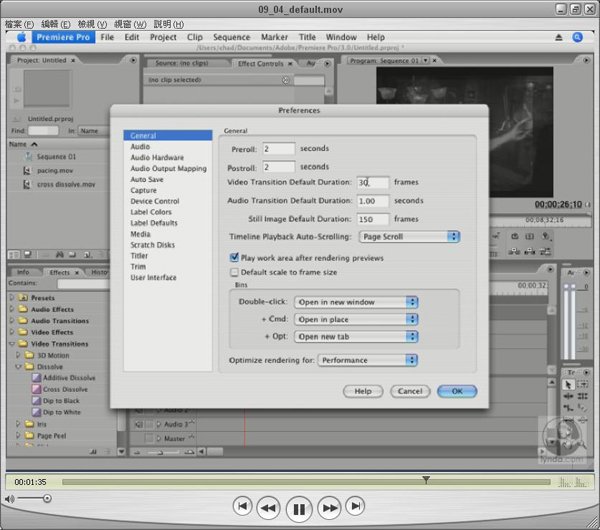The height and width of the screenshot is (530, 600).
Task: Click timeline zoom slider at bottom
Action: 160,452
